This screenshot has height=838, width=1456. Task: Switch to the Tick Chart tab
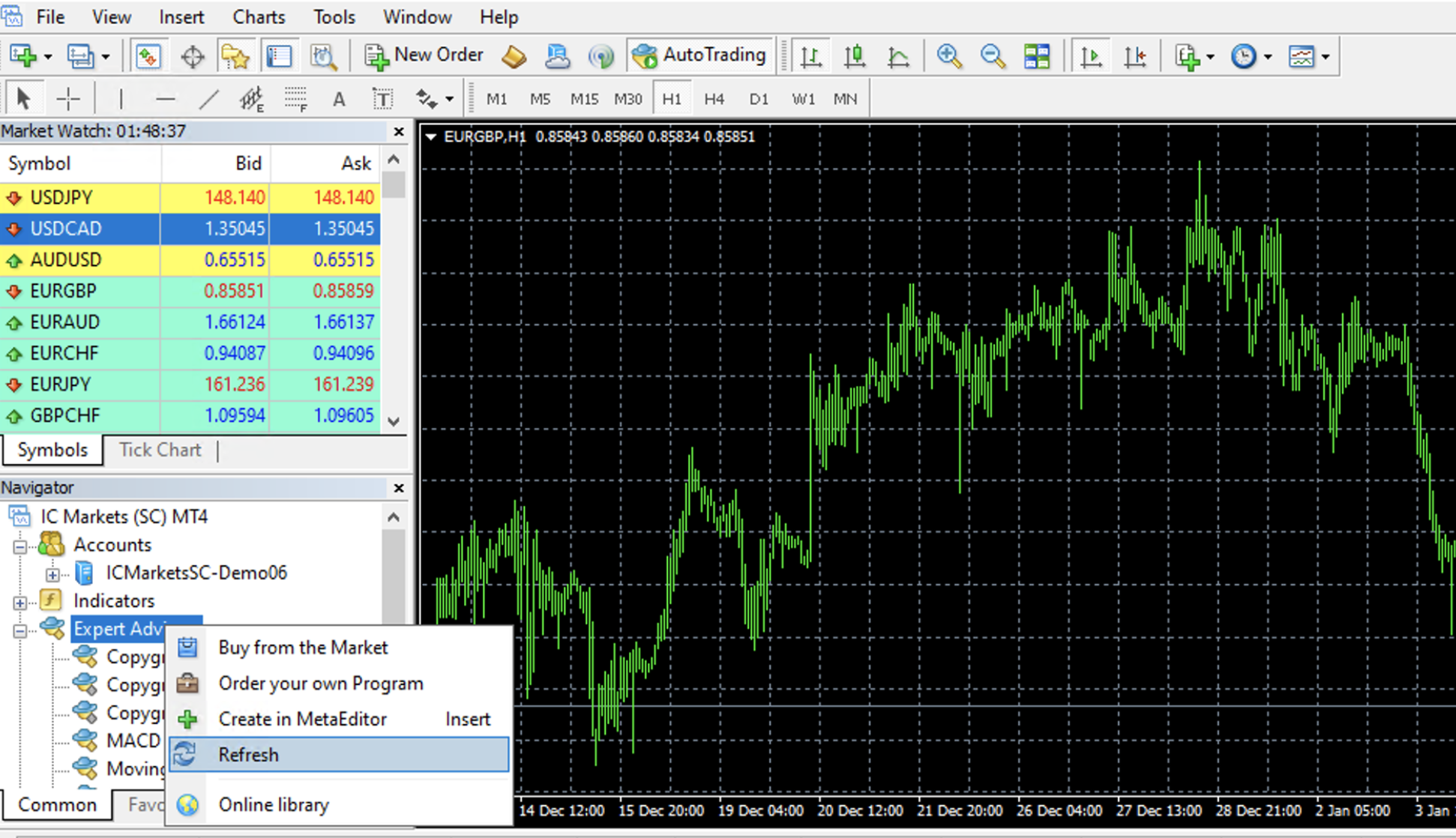point(160,450)
